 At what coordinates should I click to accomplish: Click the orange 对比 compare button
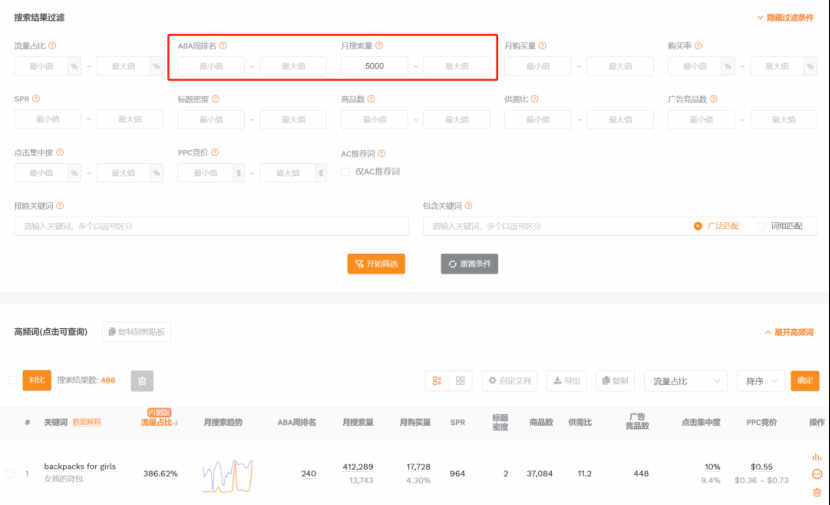pyautogui.click(x=37, y=380)
